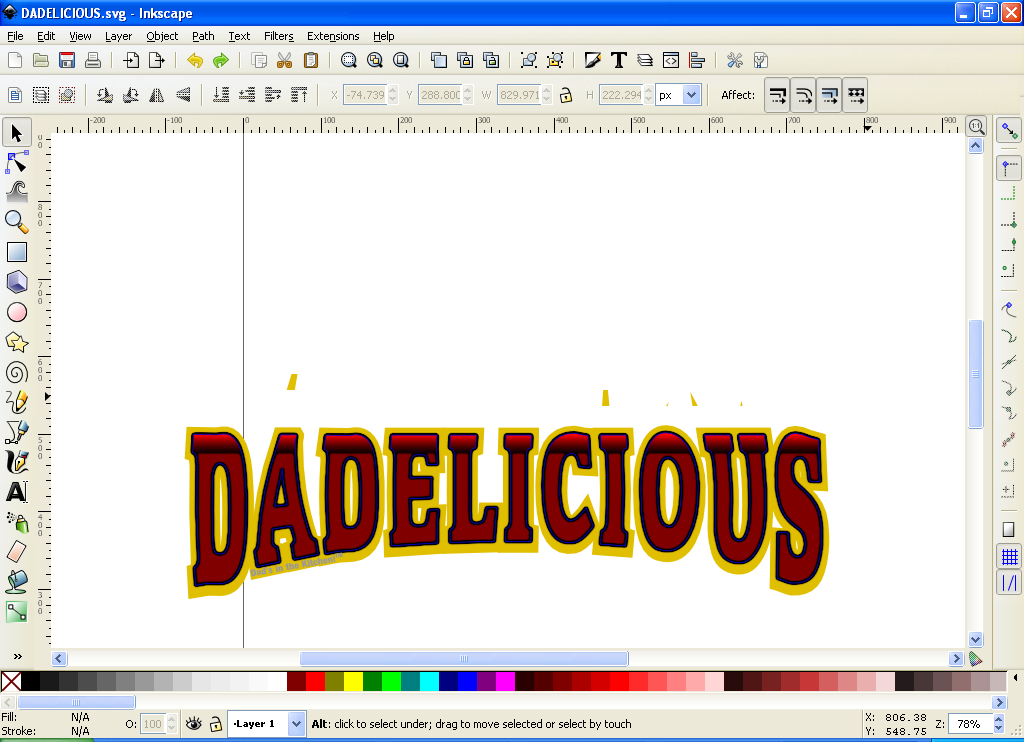This screenshot has width=1024, height=742.
Task: Toggle current layer visibility eye
Action: [x=193, y=723]
